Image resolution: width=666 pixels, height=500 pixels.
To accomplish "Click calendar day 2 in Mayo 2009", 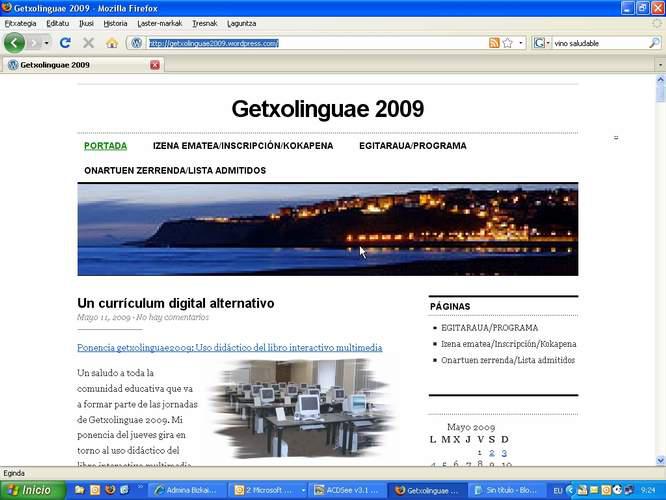I will point(492,453).
